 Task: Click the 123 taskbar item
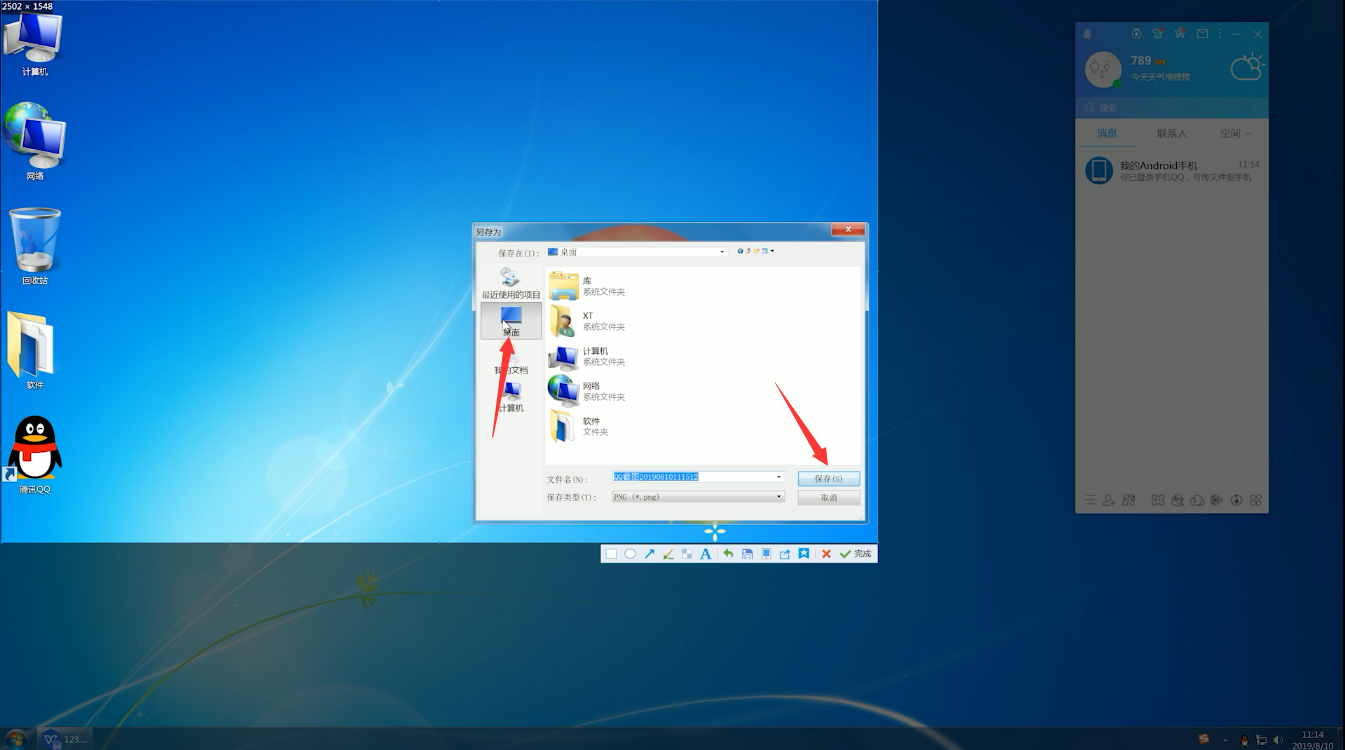click(65, 739)
